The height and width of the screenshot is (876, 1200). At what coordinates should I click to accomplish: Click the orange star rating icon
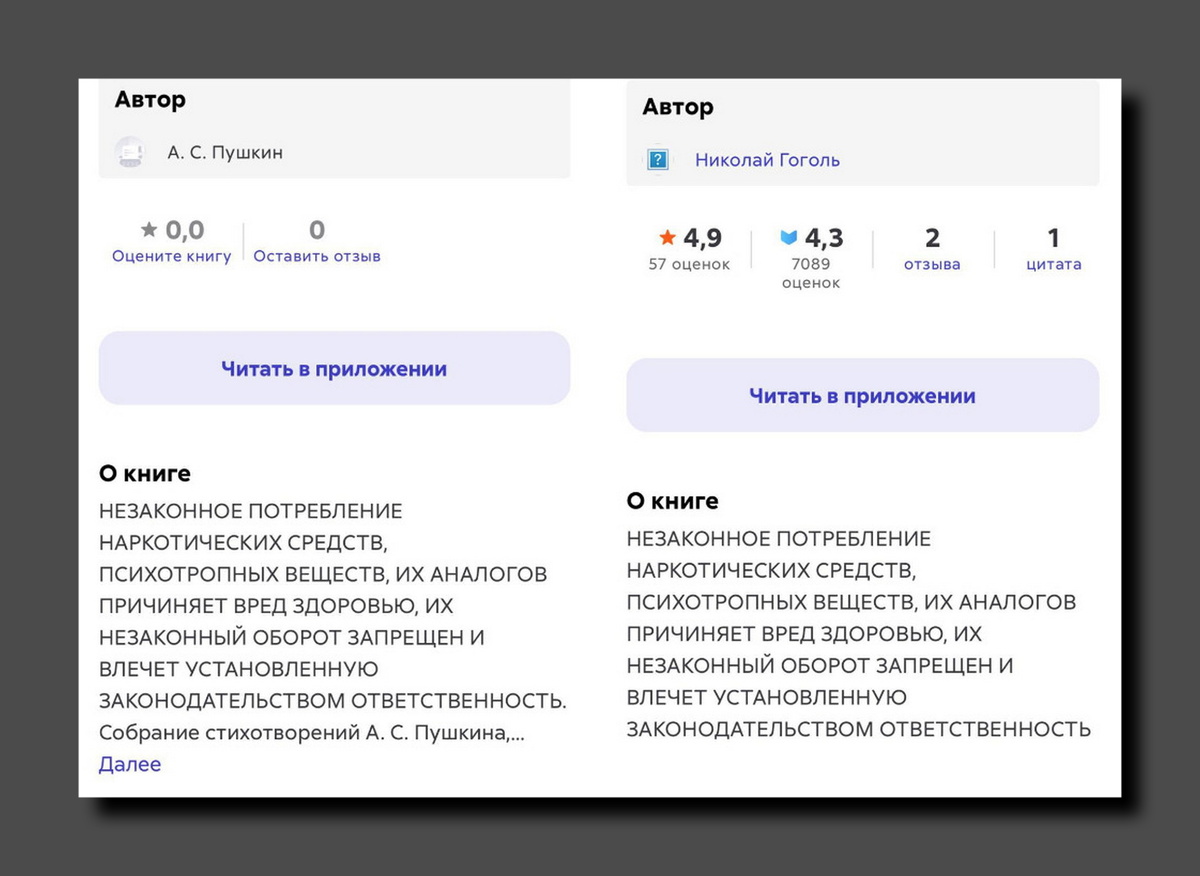pos(667,237)
